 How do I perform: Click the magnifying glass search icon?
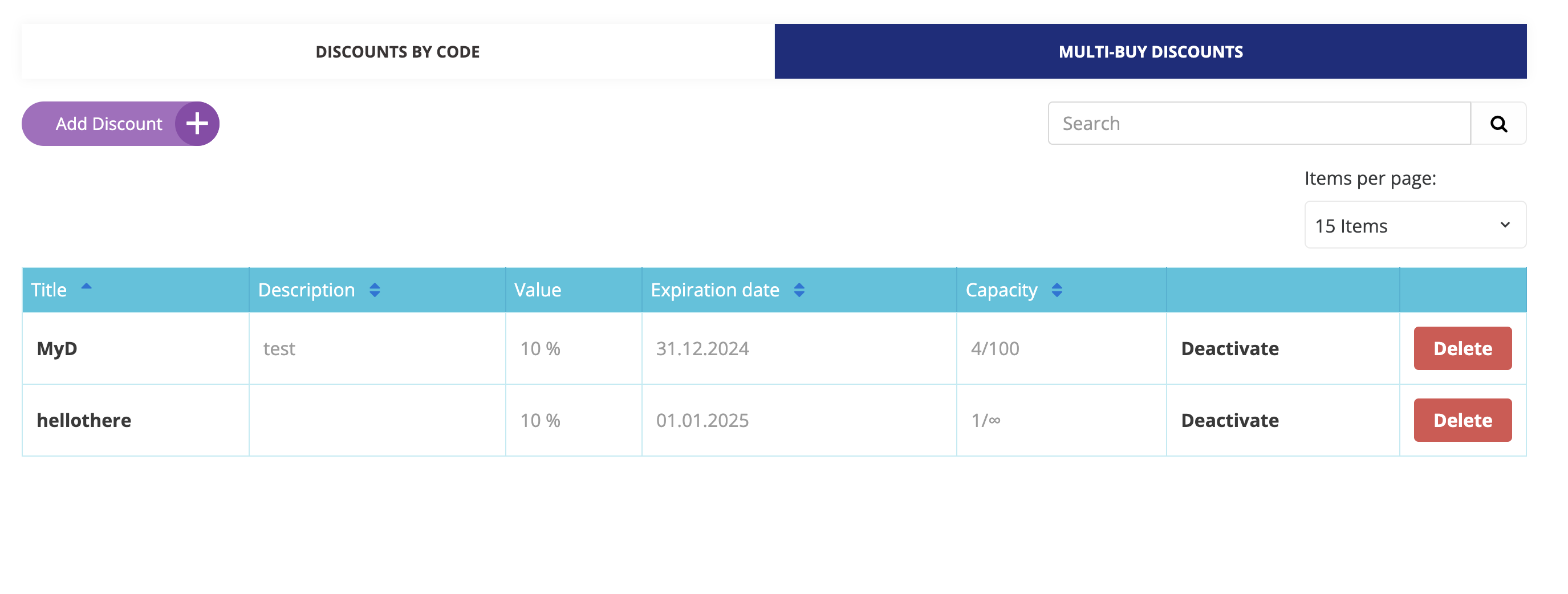point(1498,124)
